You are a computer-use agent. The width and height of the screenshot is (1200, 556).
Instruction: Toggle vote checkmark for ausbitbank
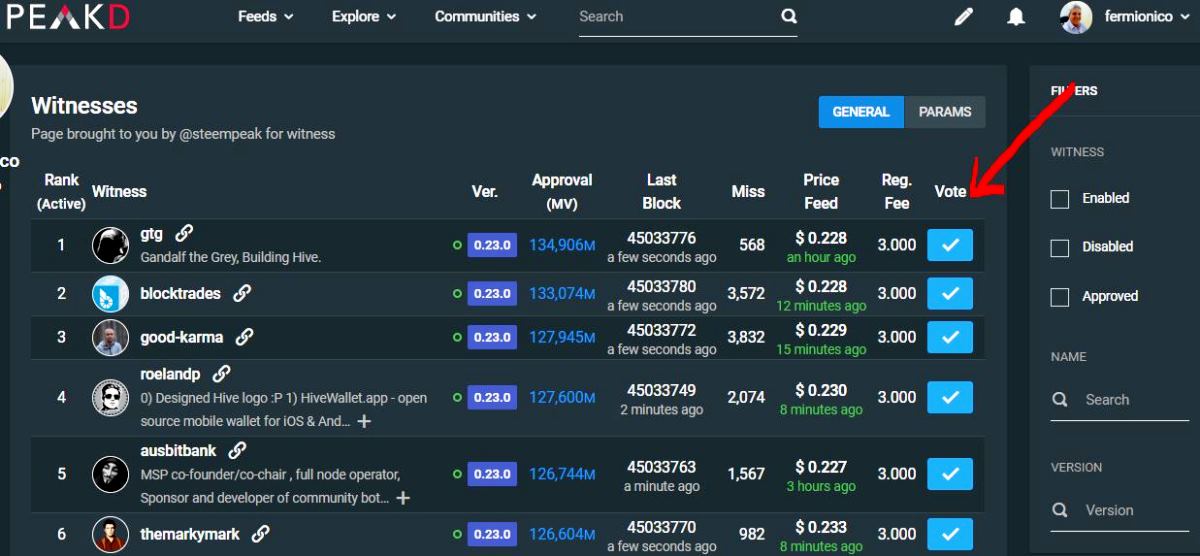[950, 474]
